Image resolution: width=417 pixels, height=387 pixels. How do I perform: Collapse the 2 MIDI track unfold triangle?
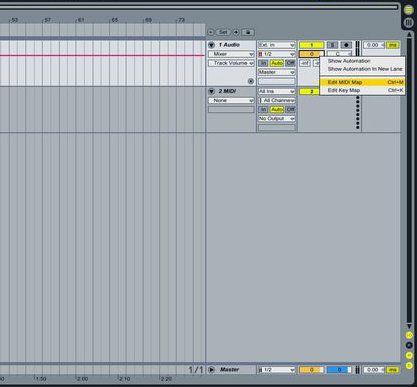(x=211, y=91)
